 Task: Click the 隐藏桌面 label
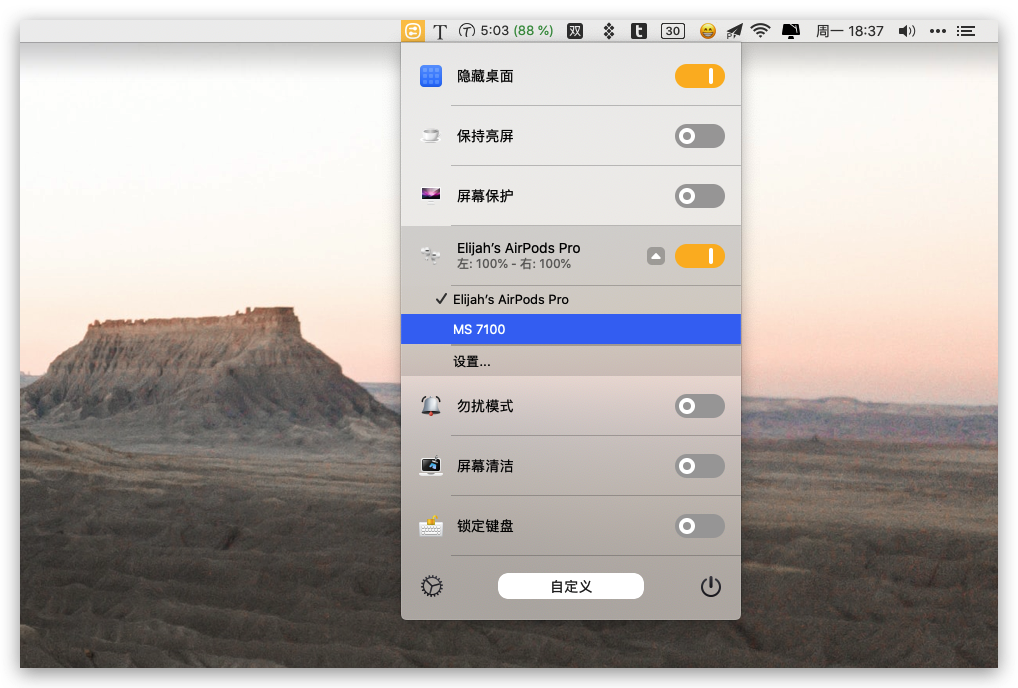coord(485,76)
